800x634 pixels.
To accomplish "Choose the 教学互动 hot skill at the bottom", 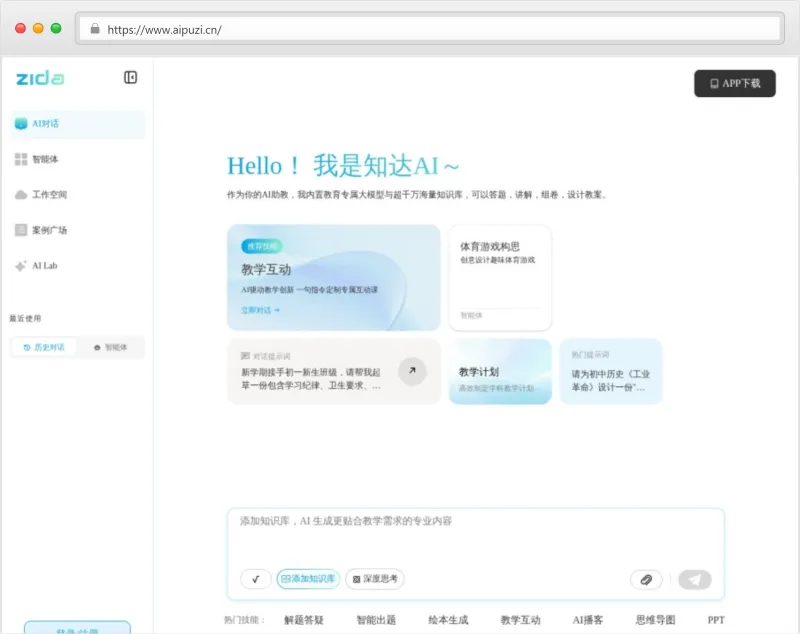I will 520,620.
